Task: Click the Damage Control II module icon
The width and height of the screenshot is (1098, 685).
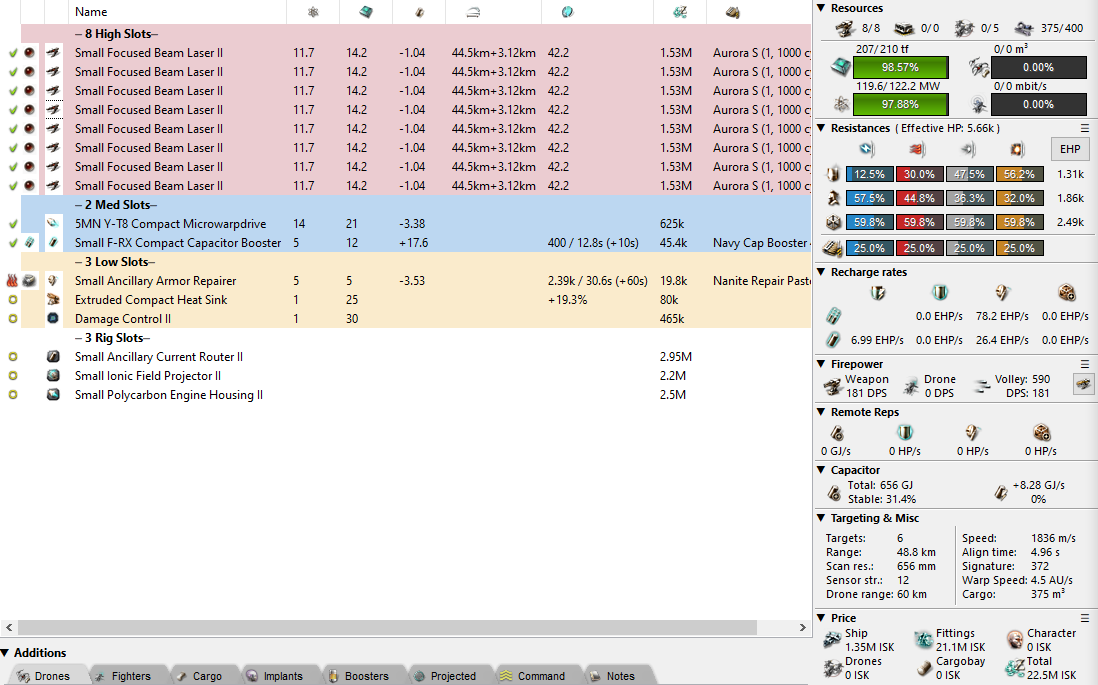Action: [x=53, y=319]
